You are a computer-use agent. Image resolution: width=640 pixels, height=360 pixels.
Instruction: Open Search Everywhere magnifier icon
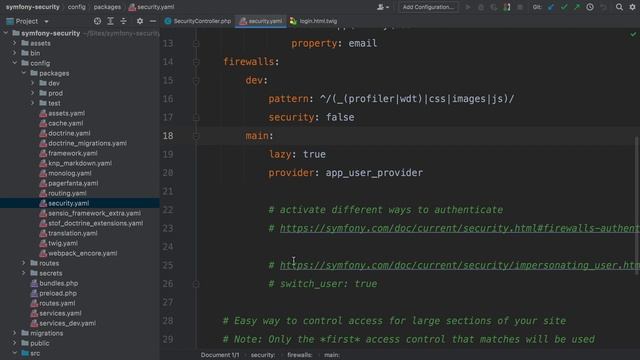[x=619, y=7]
